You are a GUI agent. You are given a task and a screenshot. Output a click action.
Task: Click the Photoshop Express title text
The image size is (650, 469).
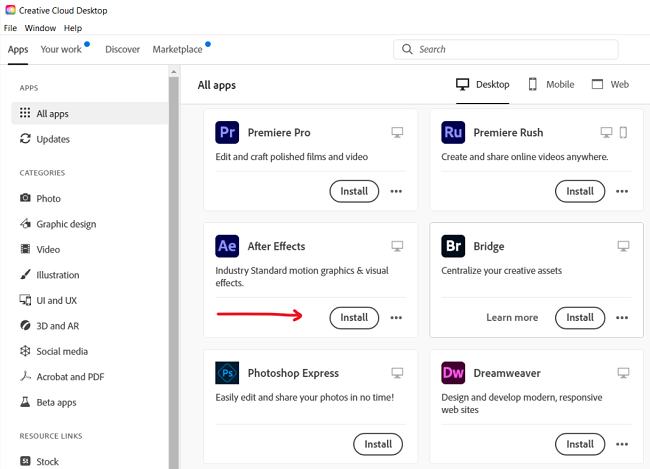(293, 373)
